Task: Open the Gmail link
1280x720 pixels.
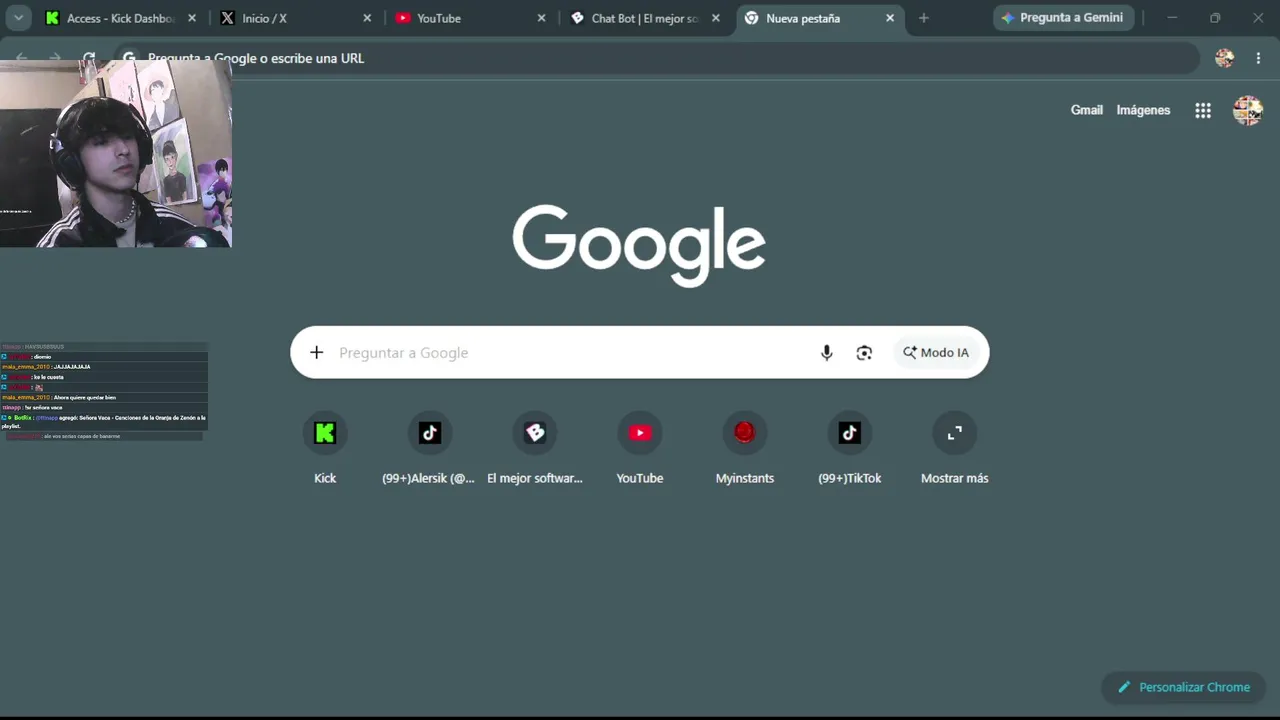Action: [x=1087, y=110]
